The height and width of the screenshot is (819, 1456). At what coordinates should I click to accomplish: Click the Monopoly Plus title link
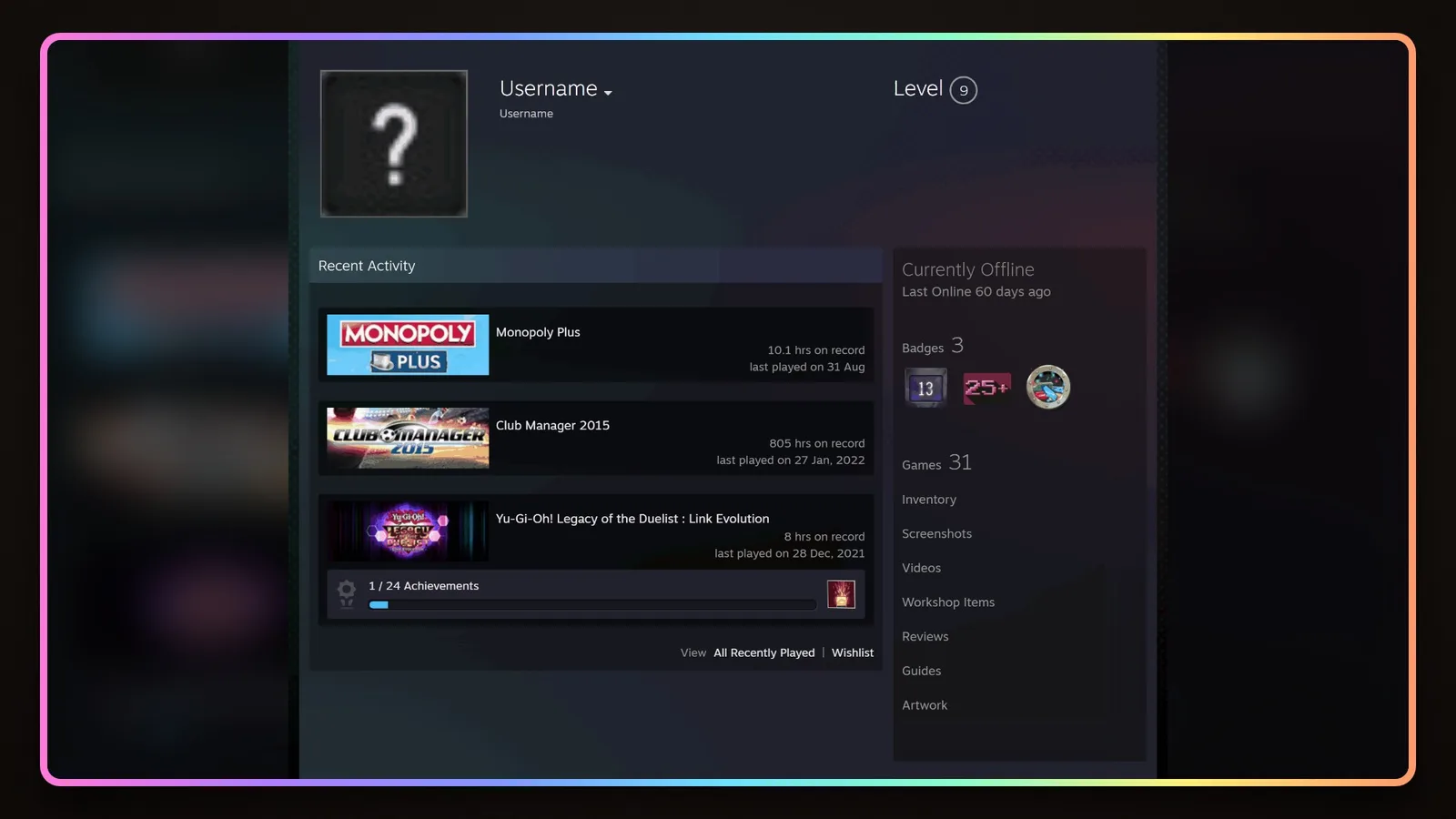538,332
